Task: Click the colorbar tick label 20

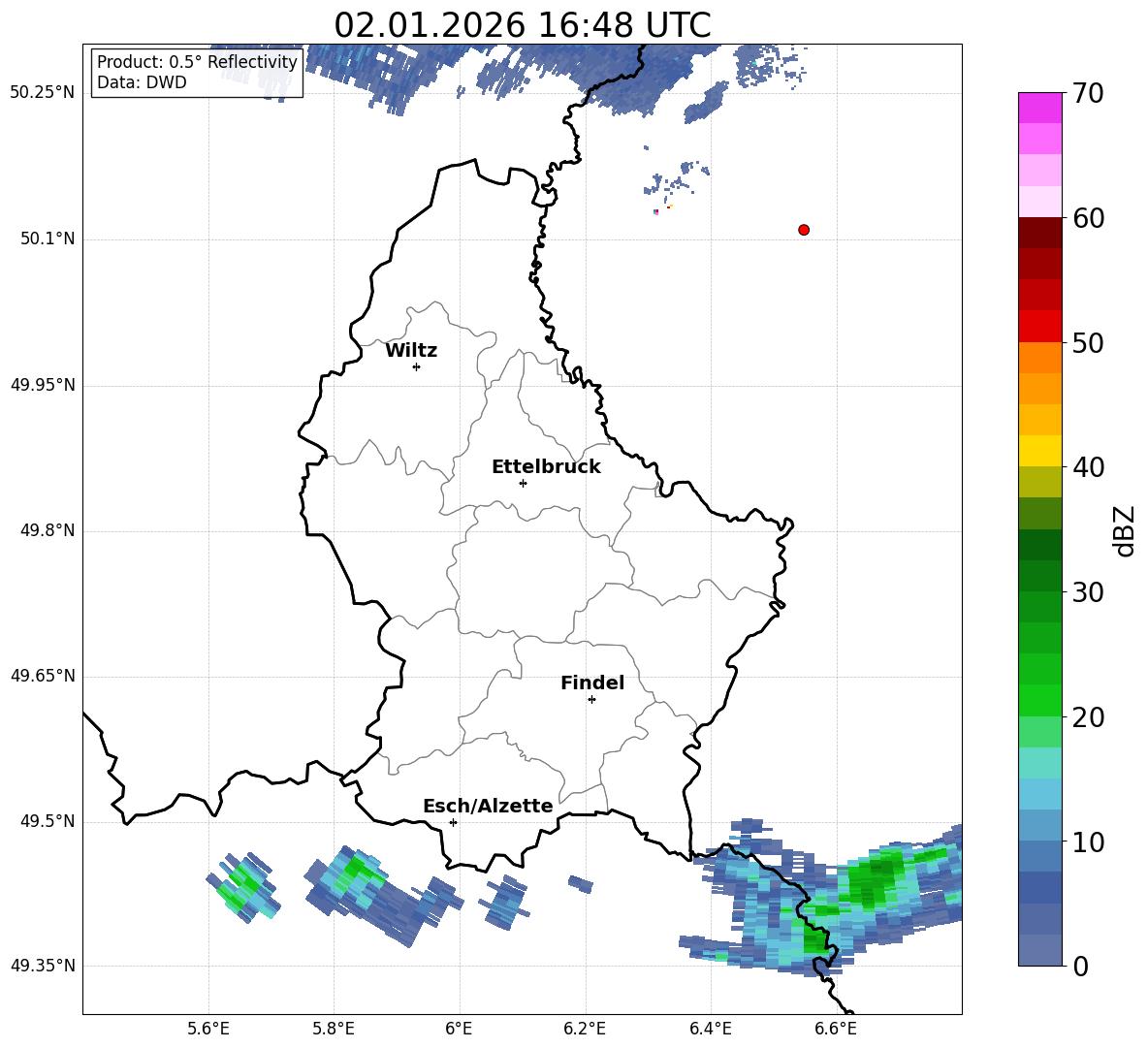Action: coord(1088,716)
